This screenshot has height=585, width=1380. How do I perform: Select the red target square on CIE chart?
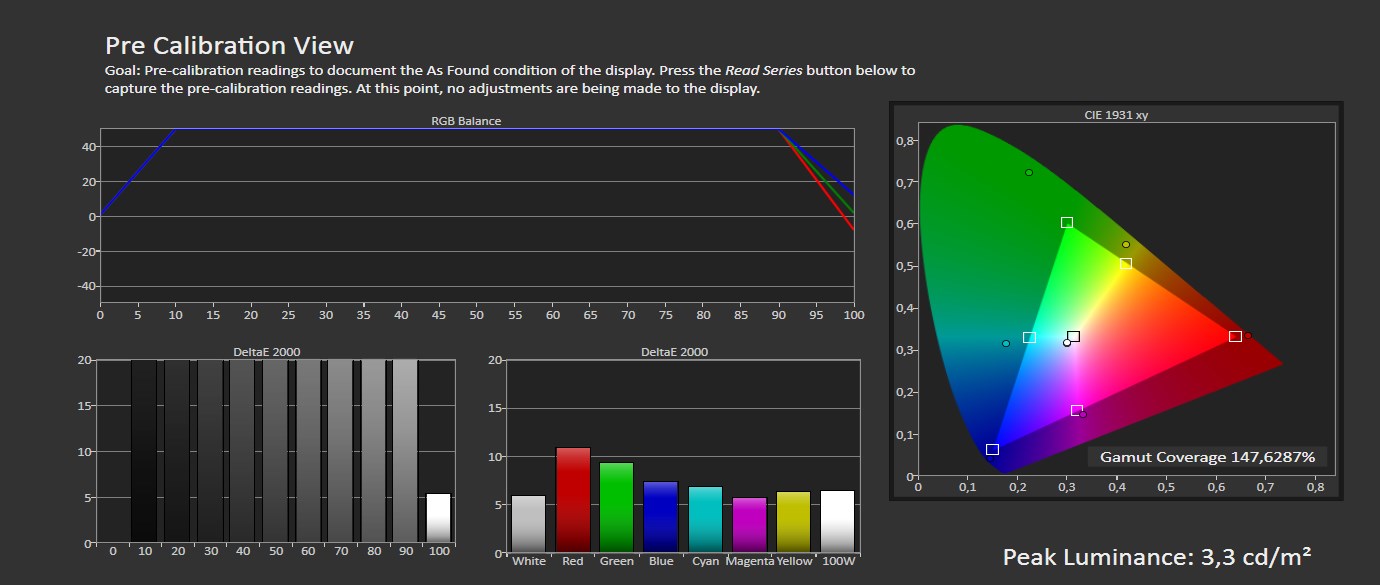click(x=1235, y=337)
